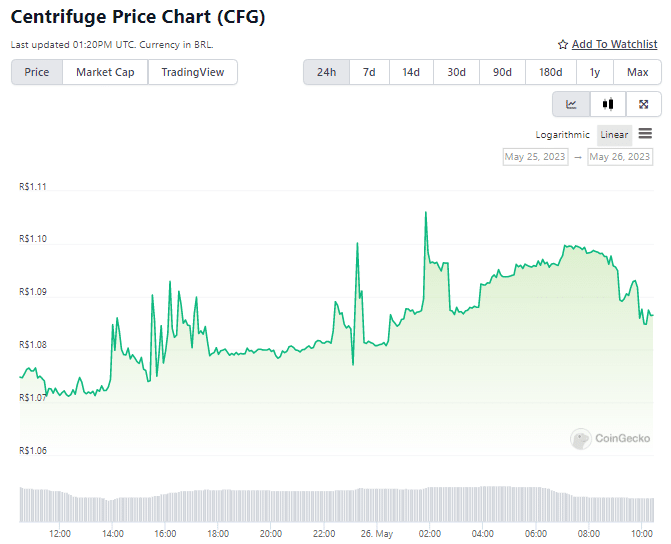Choose the 30d time range
This screenshot has height=544, width=671.
coord(456,72)
